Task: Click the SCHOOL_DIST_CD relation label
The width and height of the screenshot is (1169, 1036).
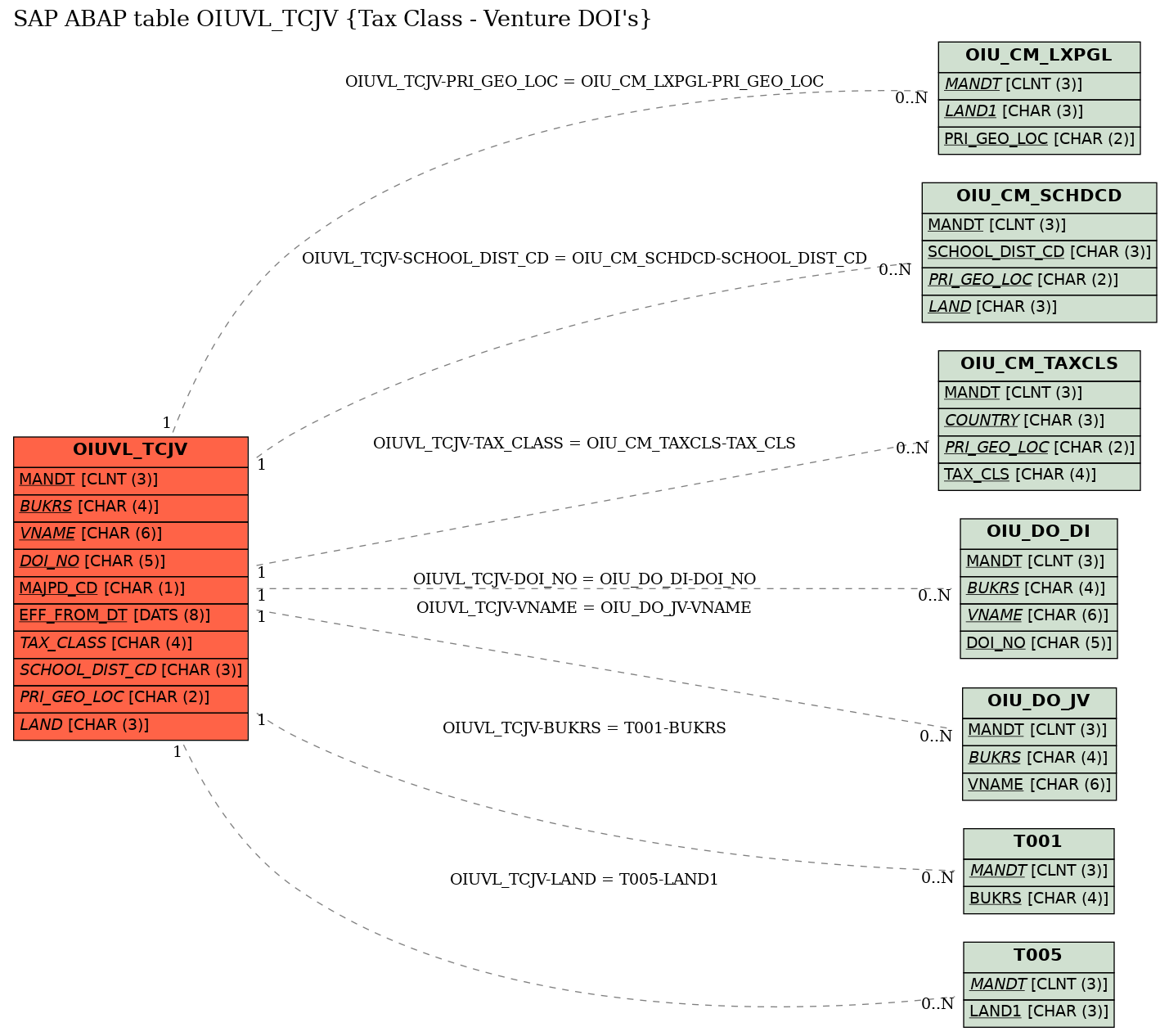Action: (584, 259)
